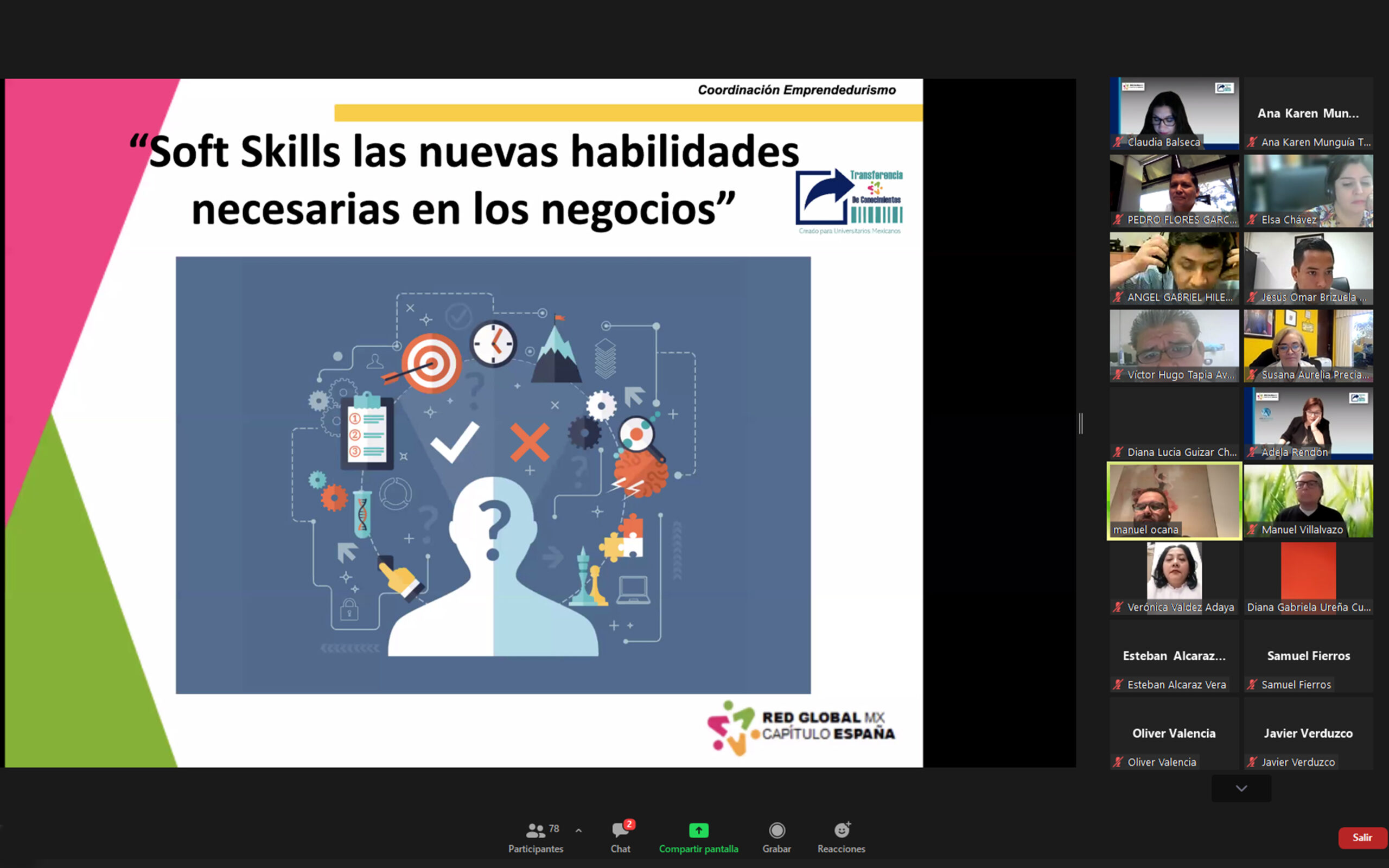
Task: Leave the meeting with Salir button
Action: [x=1361, y=838]
